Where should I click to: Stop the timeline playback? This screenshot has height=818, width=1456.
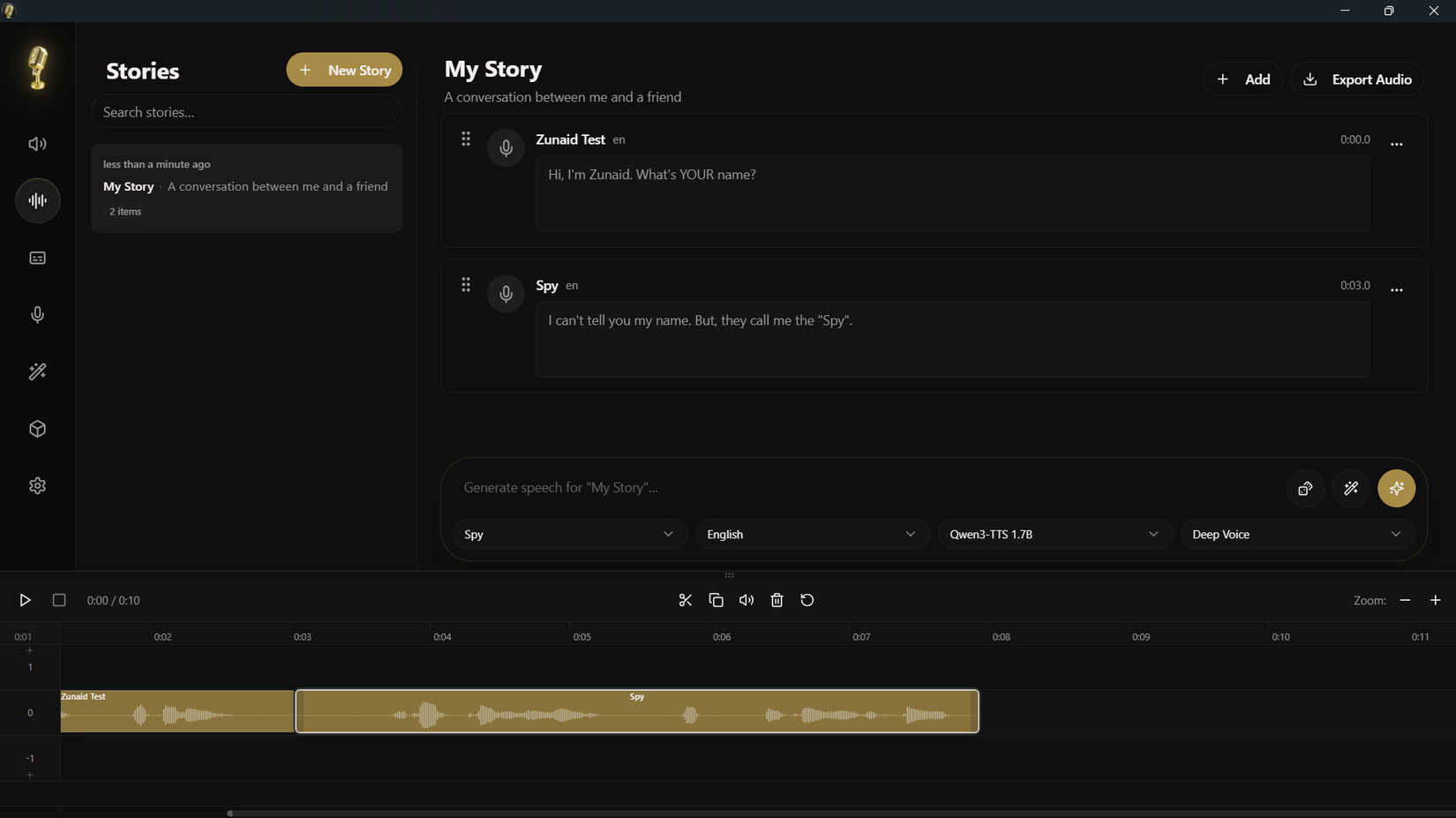pyautogui.click(x=59, y=600)
